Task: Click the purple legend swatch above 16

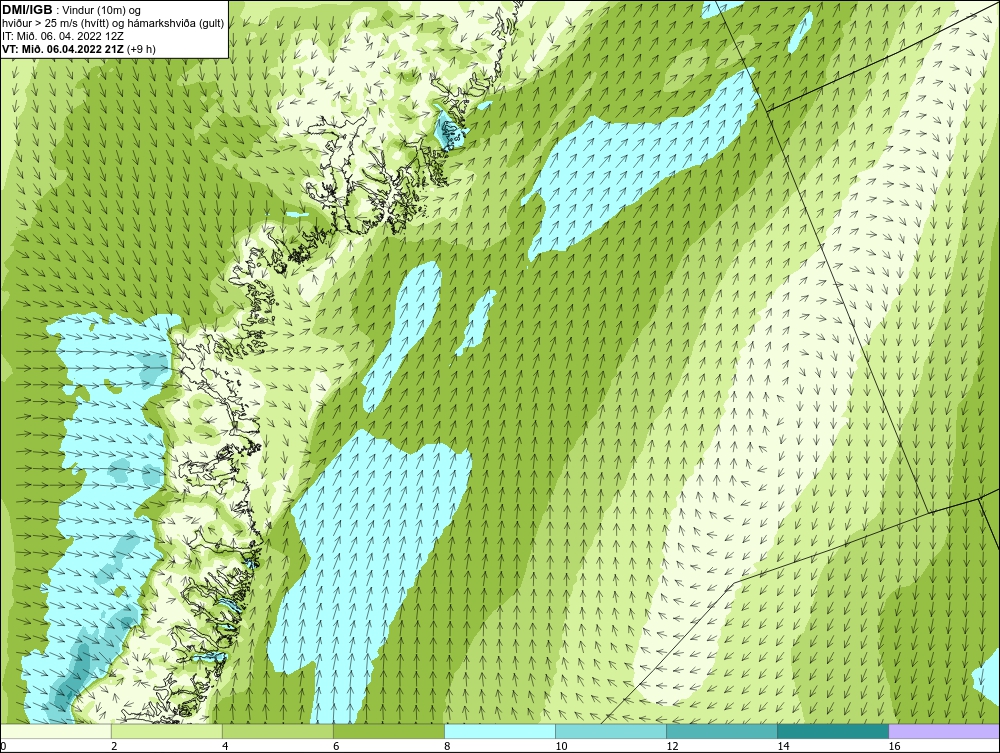Action: [x=944, y=731]
